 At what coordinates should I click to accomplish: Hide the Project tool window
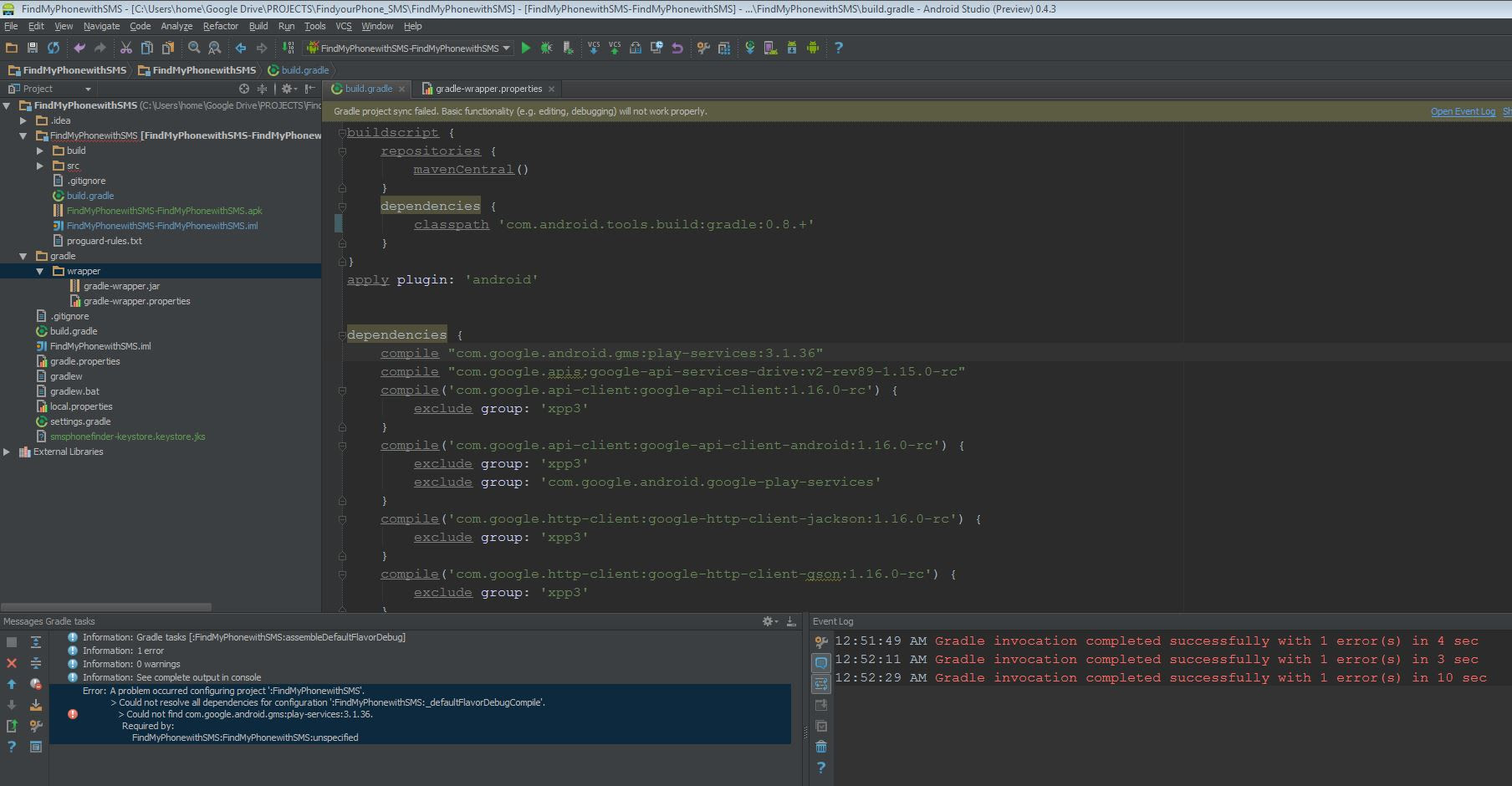(x=310, y=89)
